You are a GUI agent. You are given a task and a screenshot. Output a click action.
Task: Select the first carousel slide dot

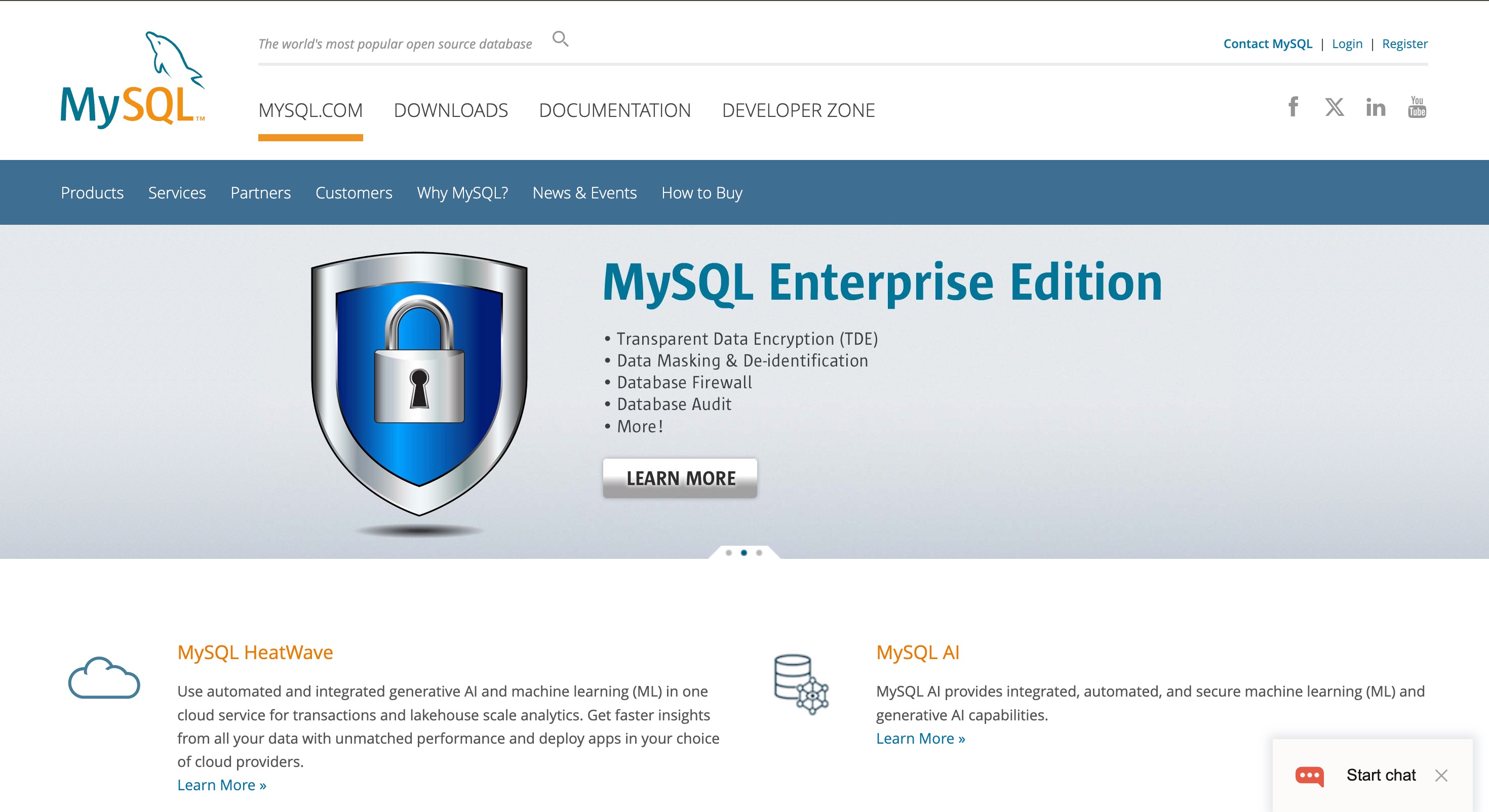(x=728, y=553)
